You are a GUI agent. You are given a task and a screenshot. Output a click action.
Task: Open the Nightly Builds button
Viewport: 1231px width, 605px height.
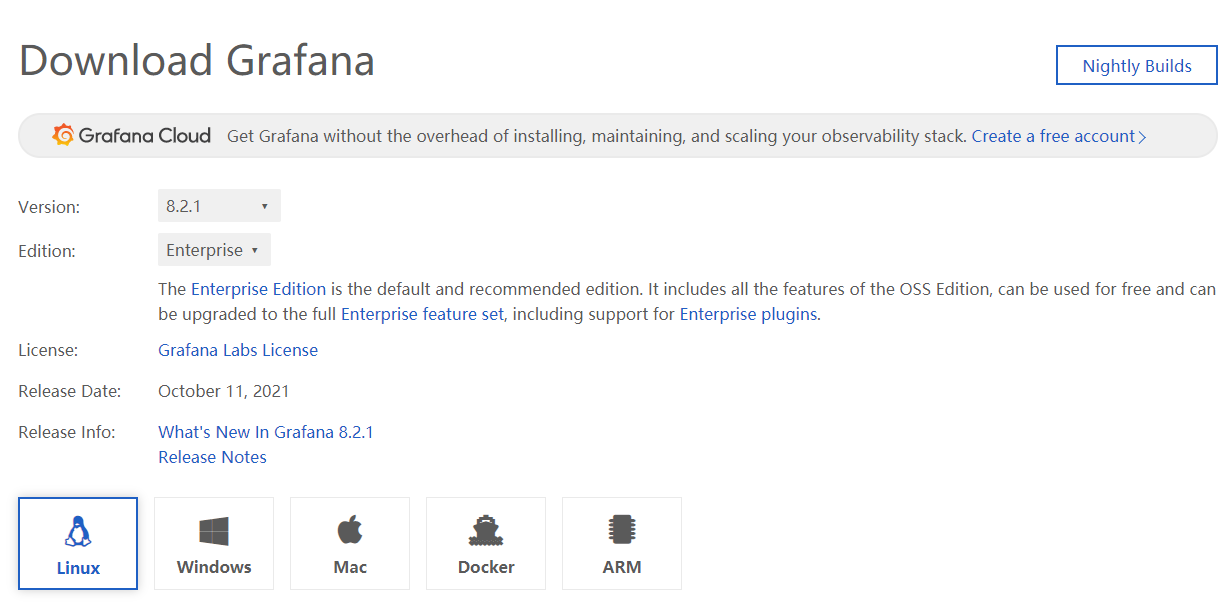pos(1137,65)
